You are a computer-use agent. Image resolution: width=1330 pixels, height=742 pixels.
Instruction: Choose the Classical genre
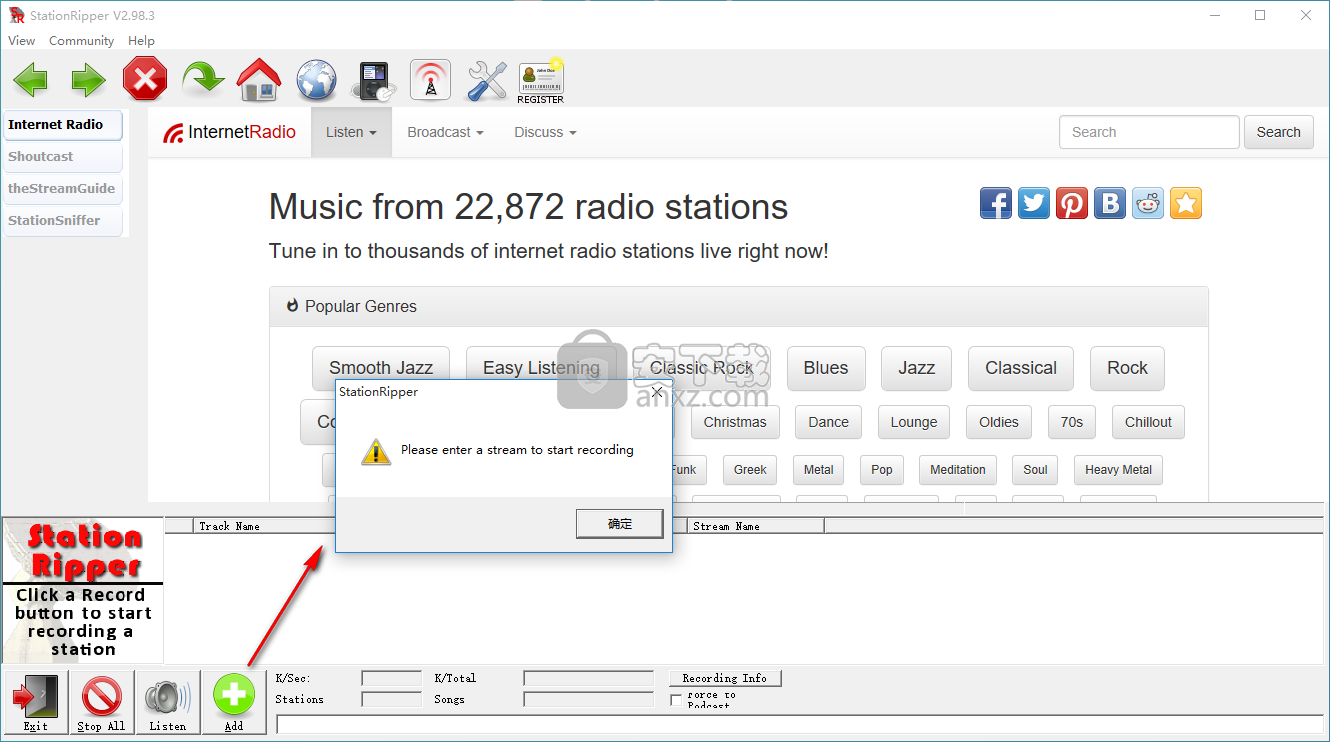1021,368
